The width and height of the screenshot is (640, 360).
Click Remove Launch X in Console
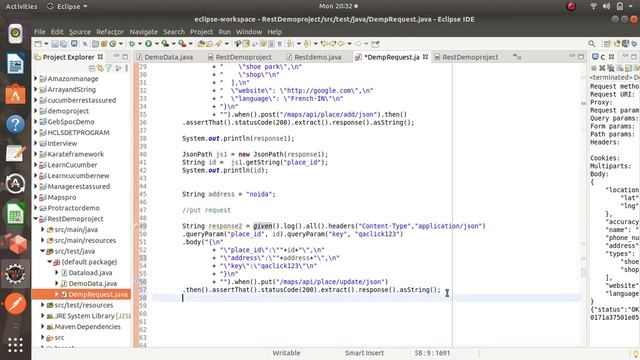602,68
